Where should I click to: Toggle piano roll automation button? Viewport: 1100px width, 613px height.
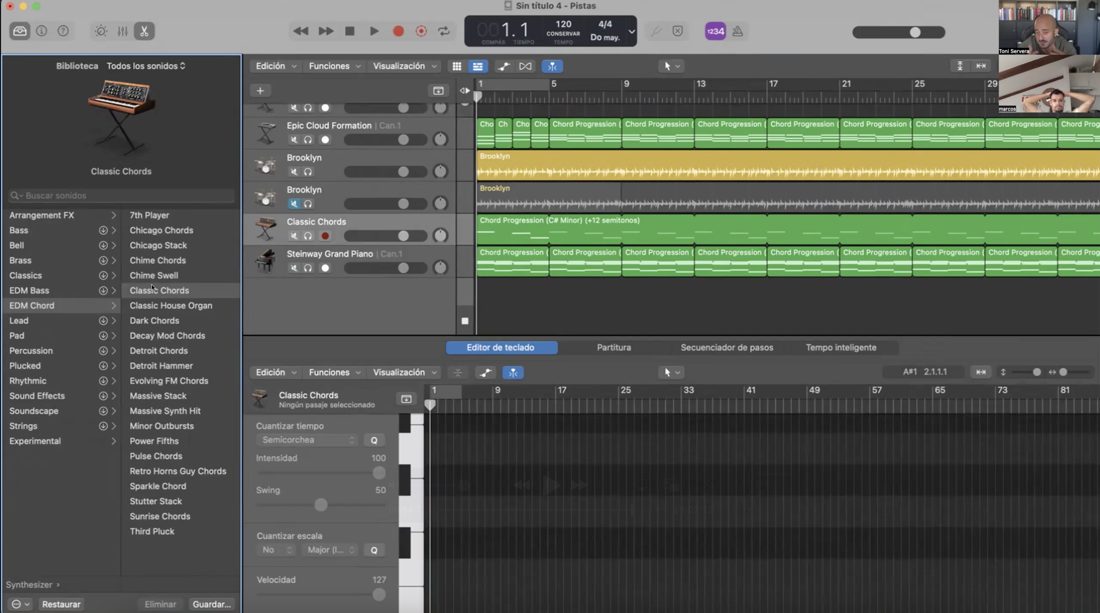485,372
